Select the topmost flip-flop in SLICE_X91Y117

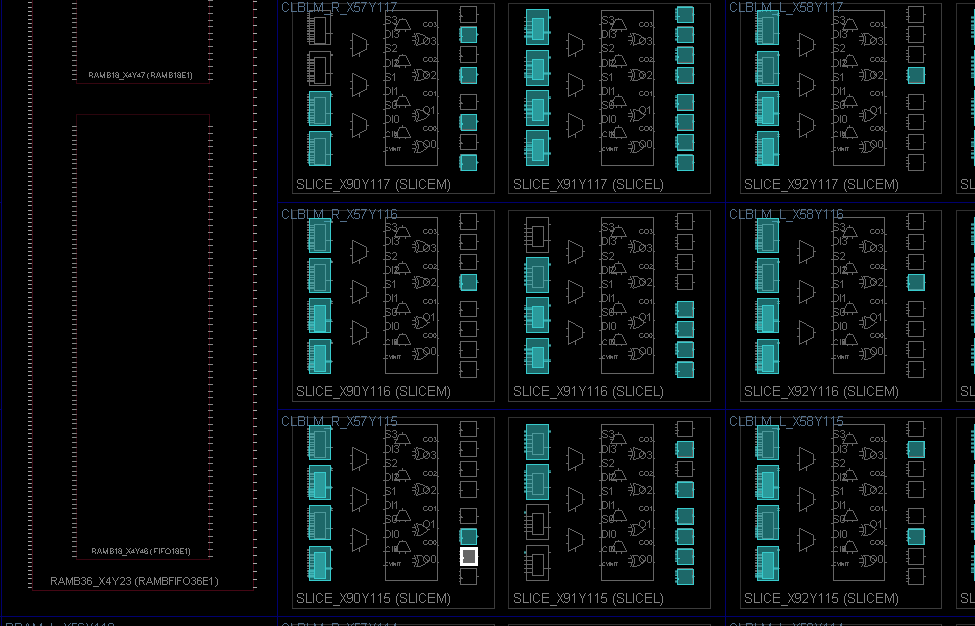(x=685, y=15)
